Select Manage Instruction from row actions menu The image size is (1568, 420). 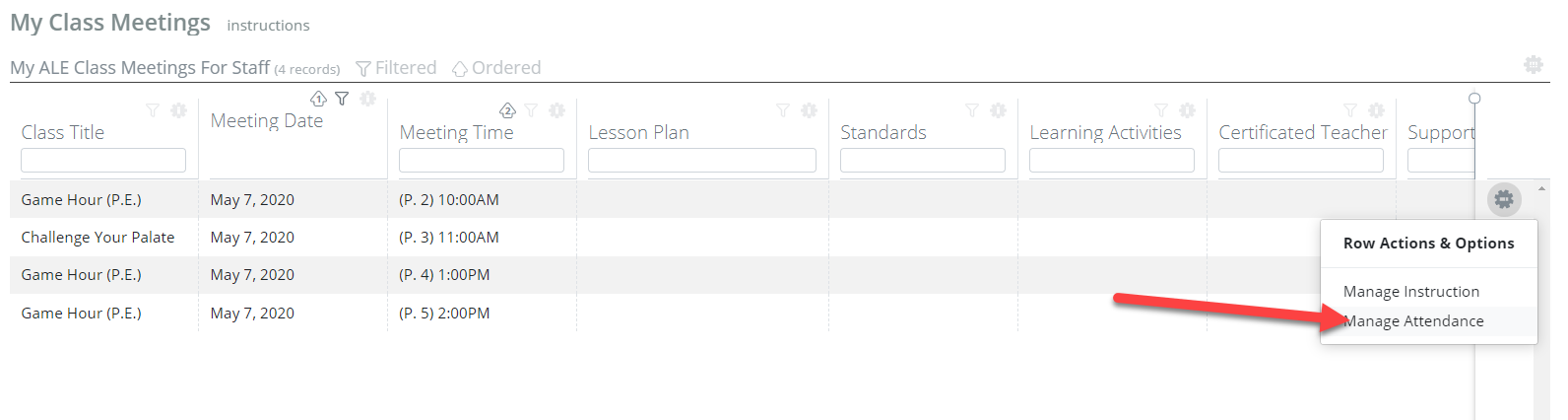(1410, 292)
